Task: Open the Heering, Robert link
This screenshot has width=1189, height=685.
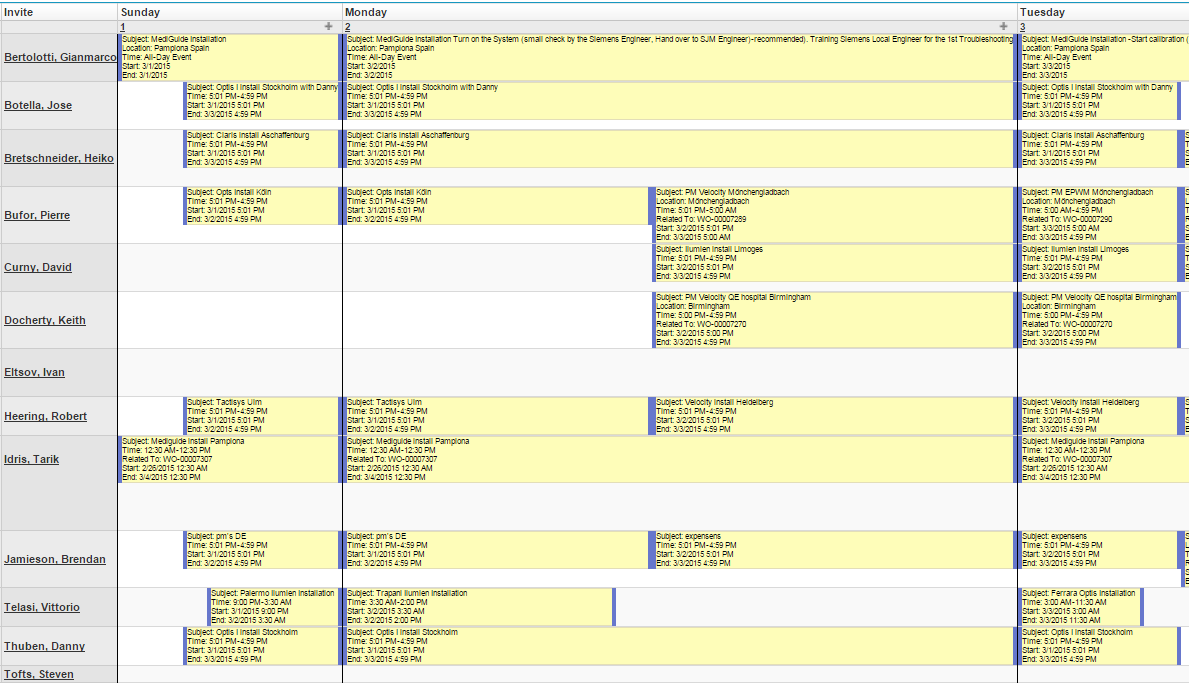Action: point(45,416)
